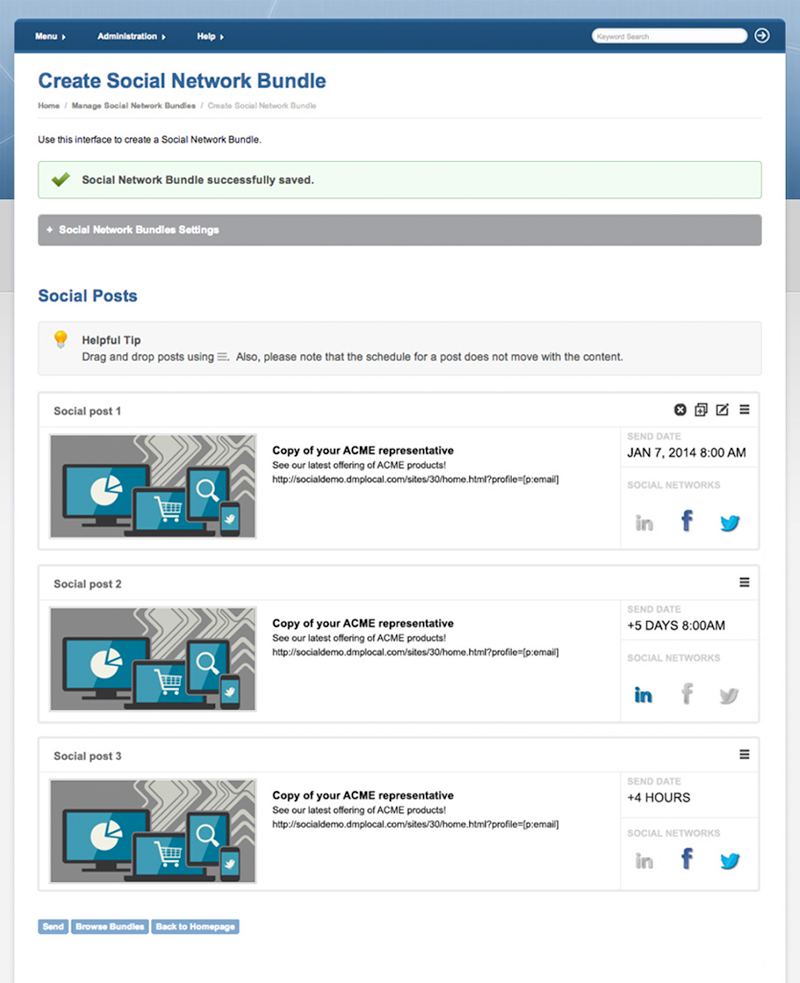Viewport: 800px width, 983px height.
Task: Click the Send button
Action: tap(53, 927)
